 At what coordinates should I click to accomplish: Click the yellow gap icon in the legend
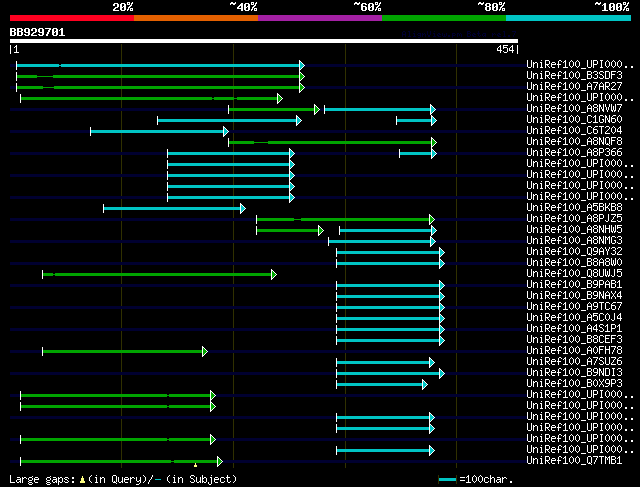(82, 480)
